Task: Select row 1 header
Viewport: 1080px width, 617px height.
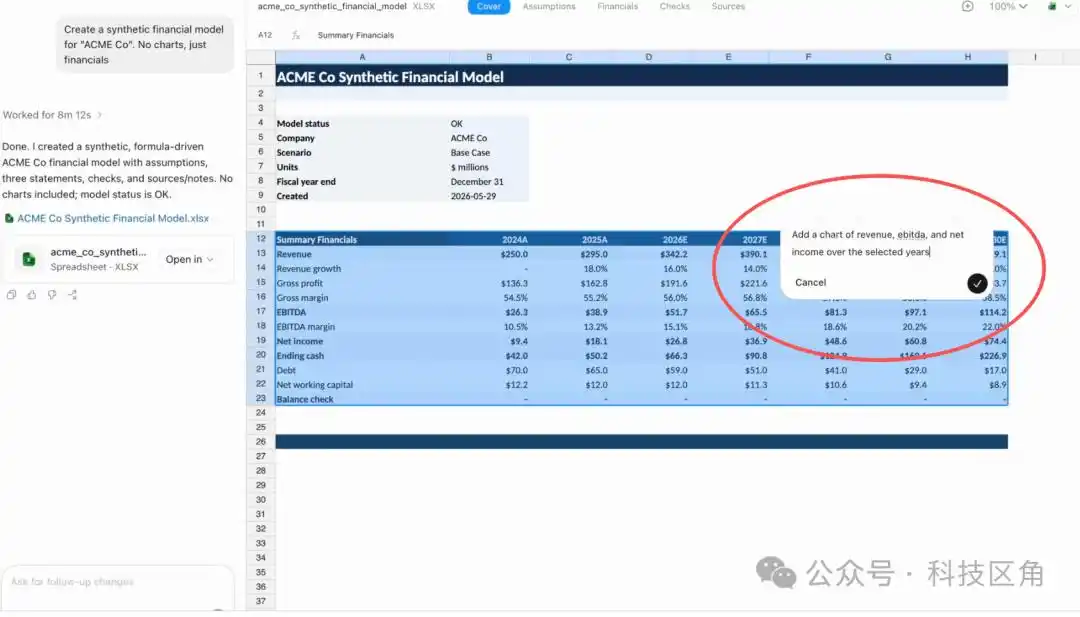Action: point(261,75)
